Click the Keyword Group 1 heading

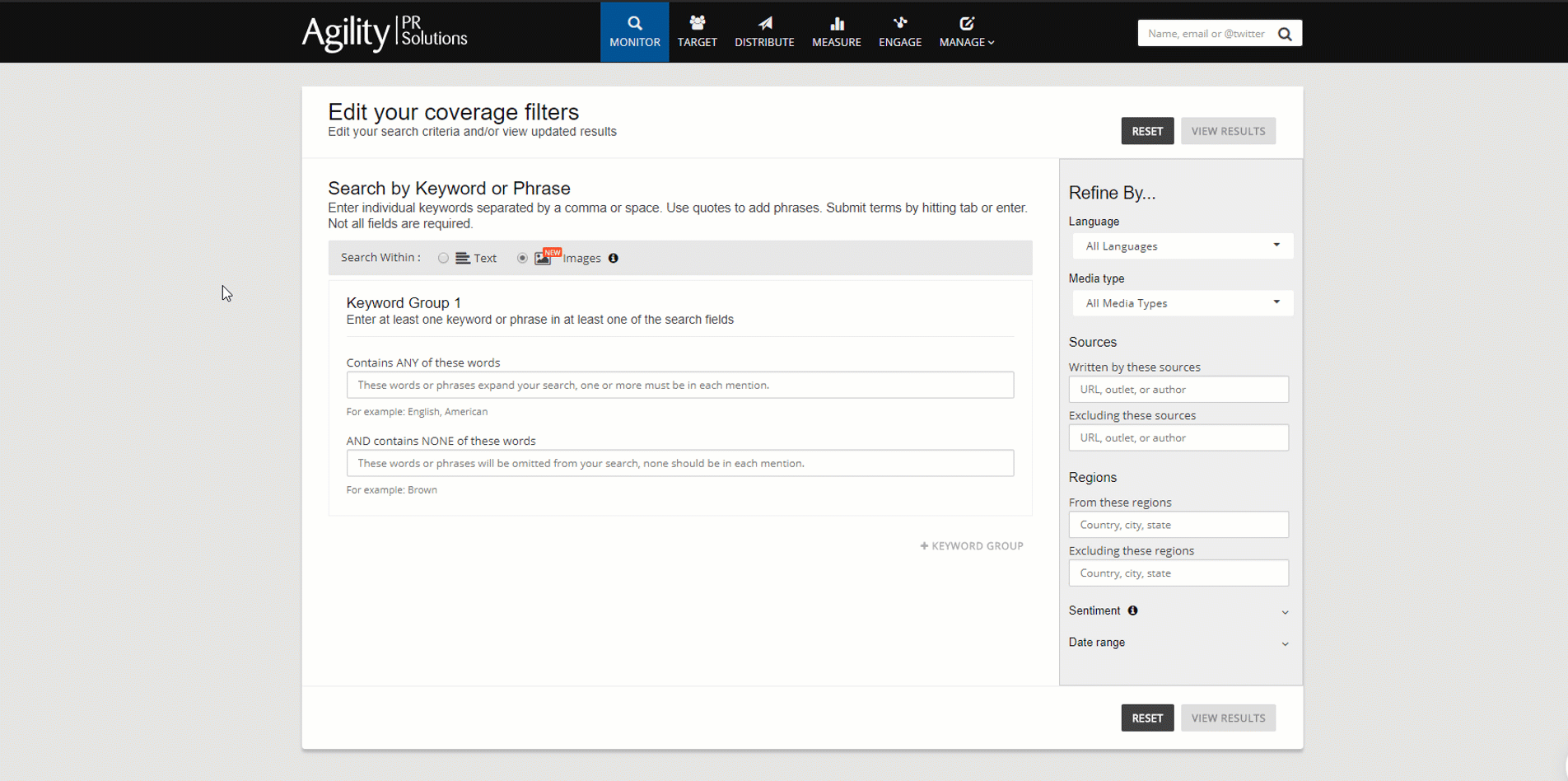point(404,303)
